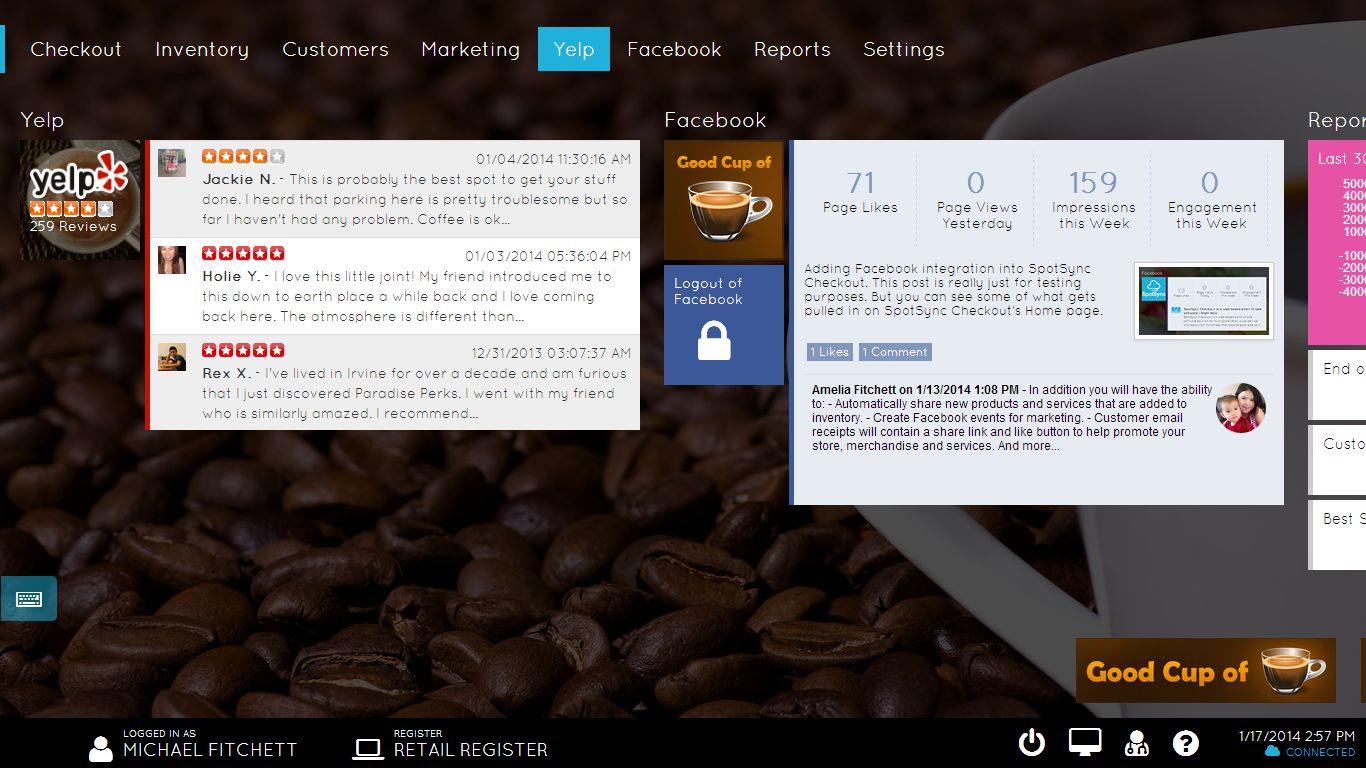Click the power icon in the bottom bar
Viewport: 1366px width, 768px height.
[x=1032, y=743]
